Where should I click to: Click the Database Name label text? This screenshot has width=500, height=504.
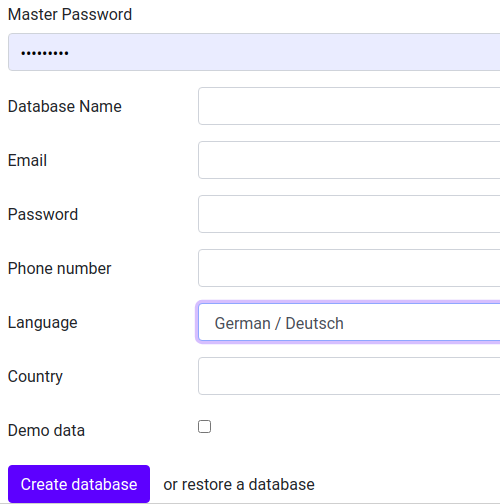pyautogui.click(x=65, y=106)
